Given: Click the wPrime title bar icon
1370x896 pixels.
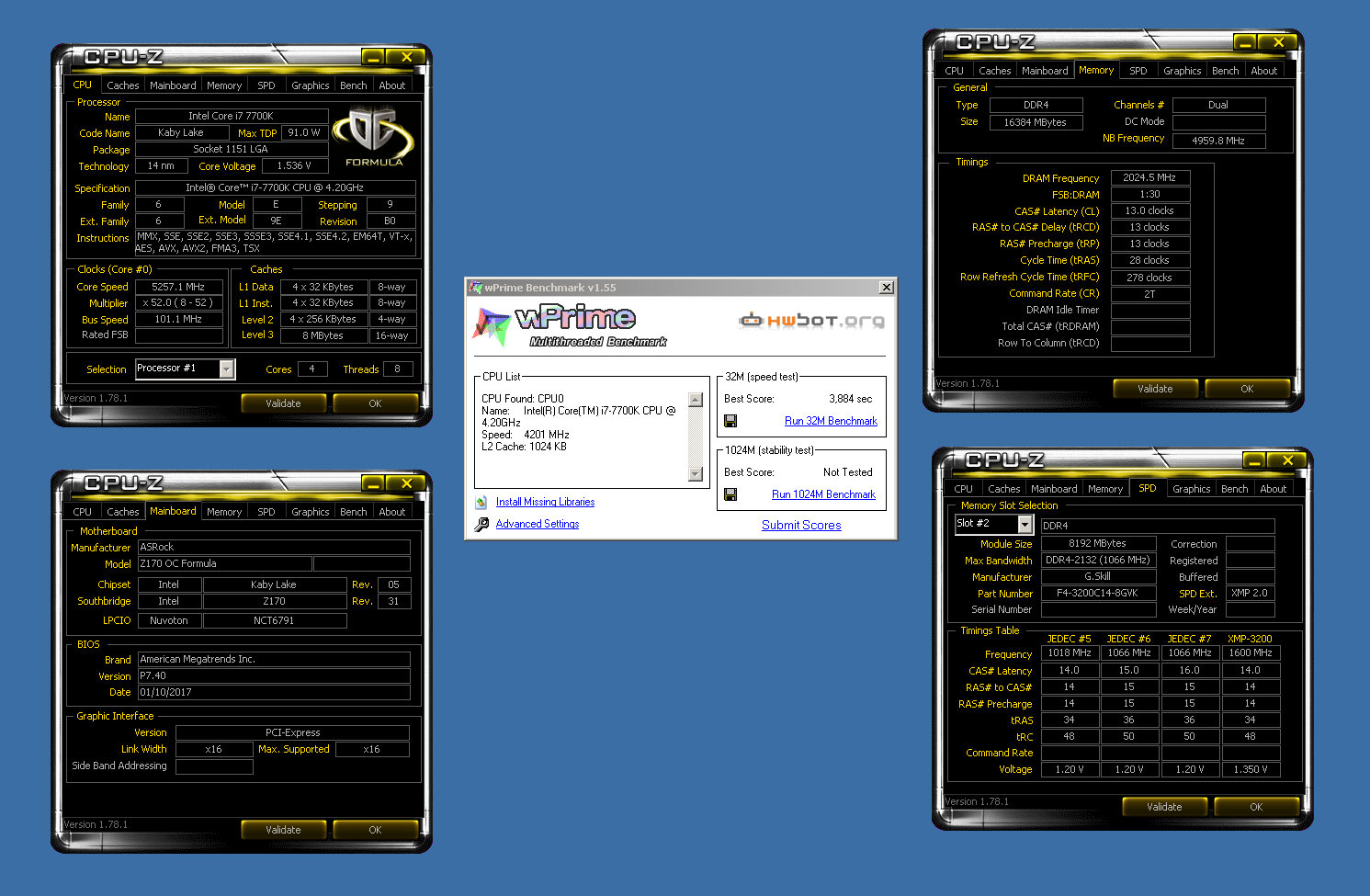Looking at the screenshot, I should click(475, 288).
